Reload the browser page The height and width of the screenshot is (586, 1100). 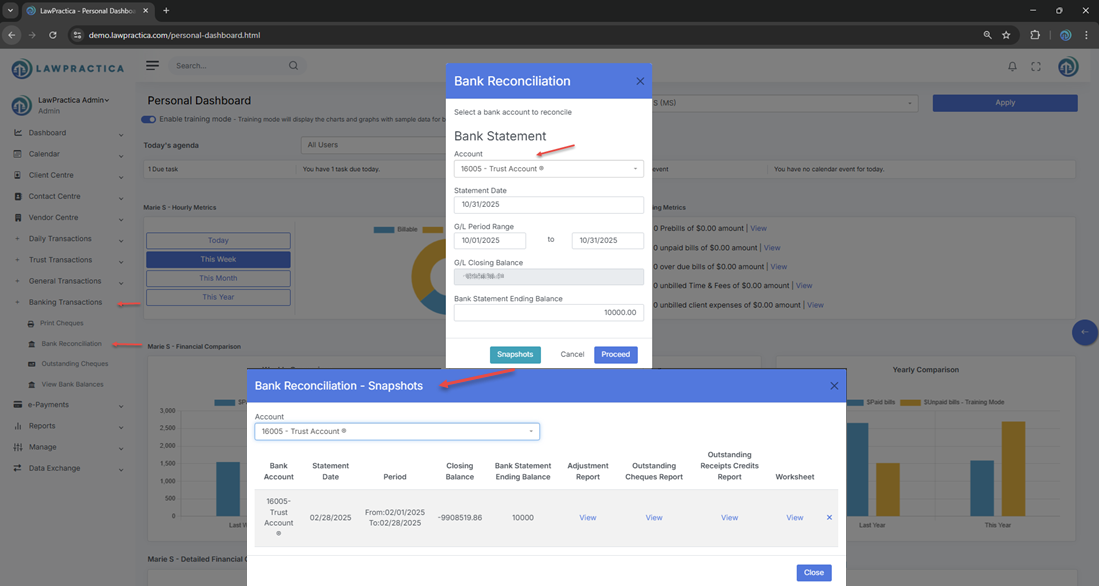click(53, 34)
